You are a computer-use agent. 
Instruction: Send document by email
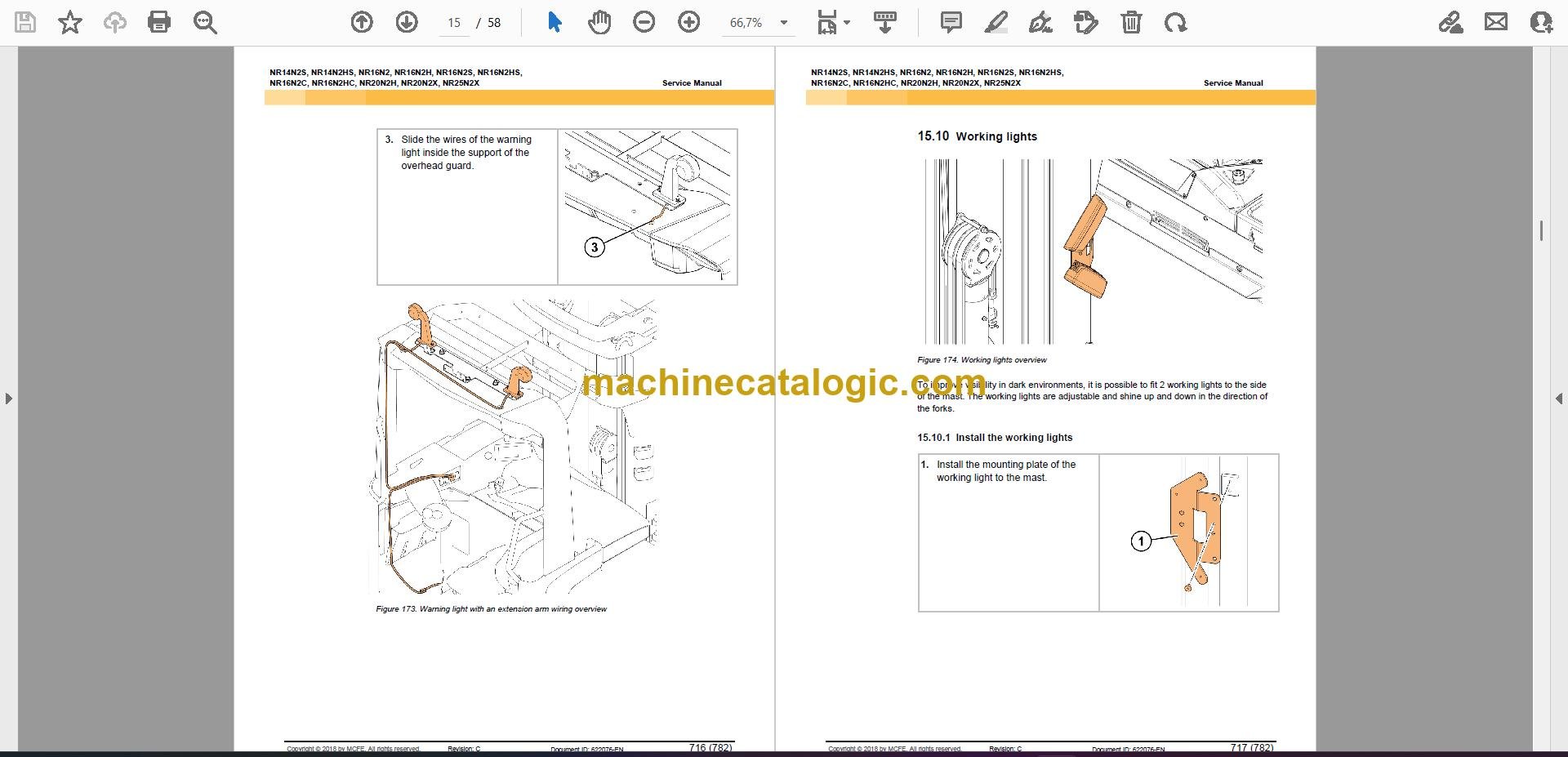pos(1496,23)
